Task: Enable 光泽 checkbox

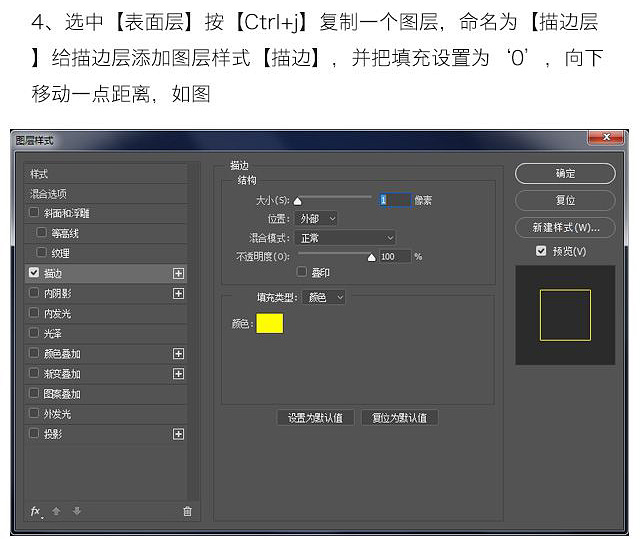Action: coord(34,333)
